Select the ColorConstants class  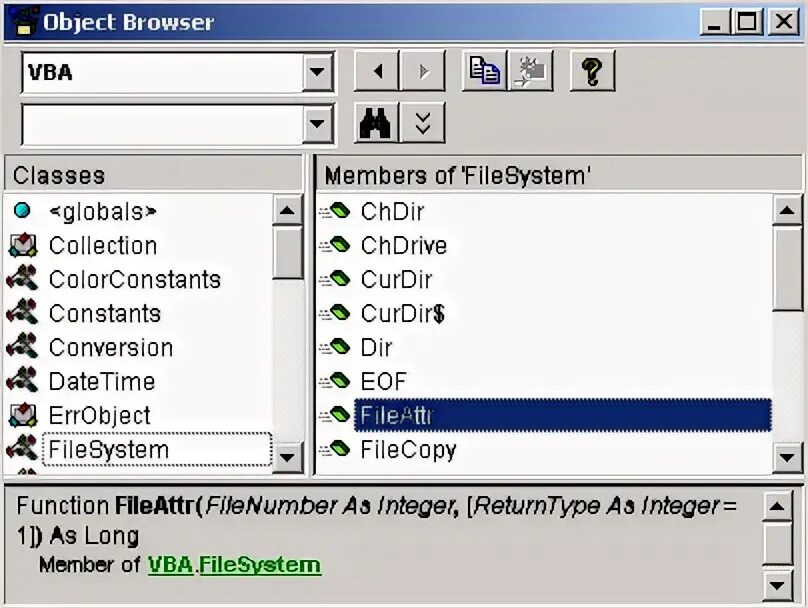tap(134, 280)
